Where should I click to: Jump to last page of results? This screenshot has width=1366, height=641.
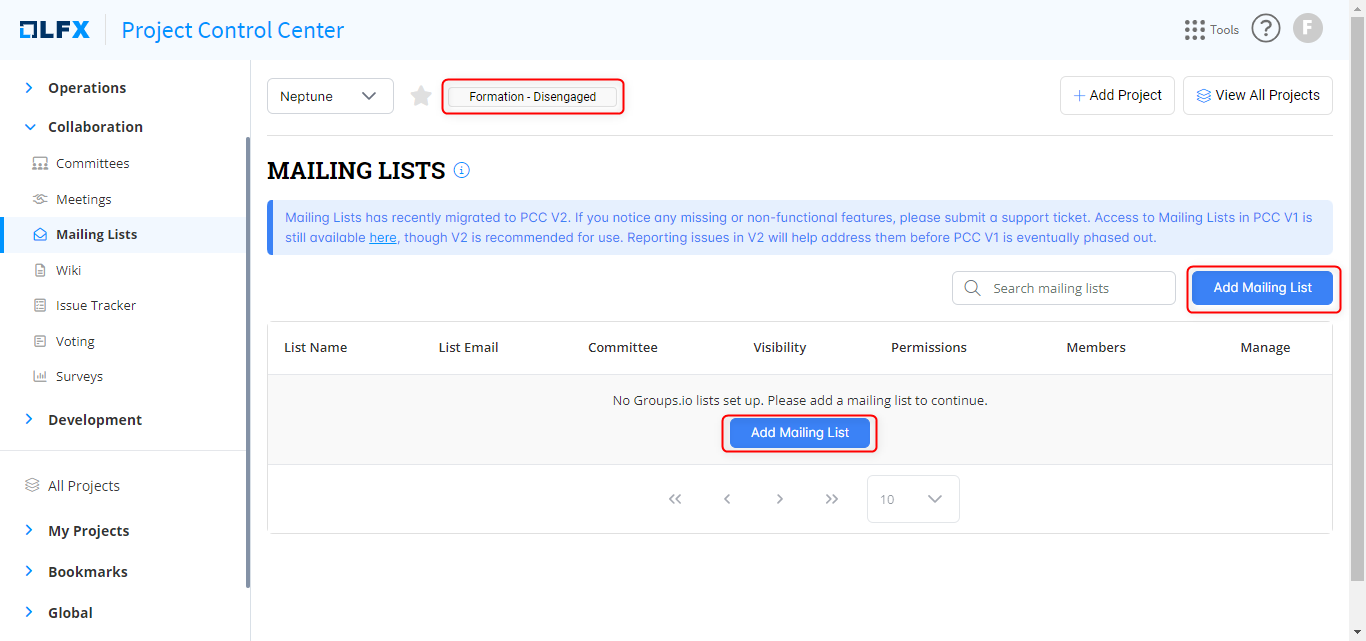coord(831,499)
